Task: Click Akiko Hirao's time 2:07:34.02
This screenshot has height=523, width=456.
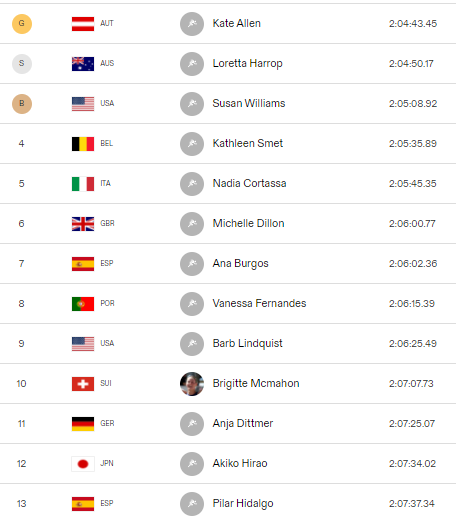Action: pos(412,464)
